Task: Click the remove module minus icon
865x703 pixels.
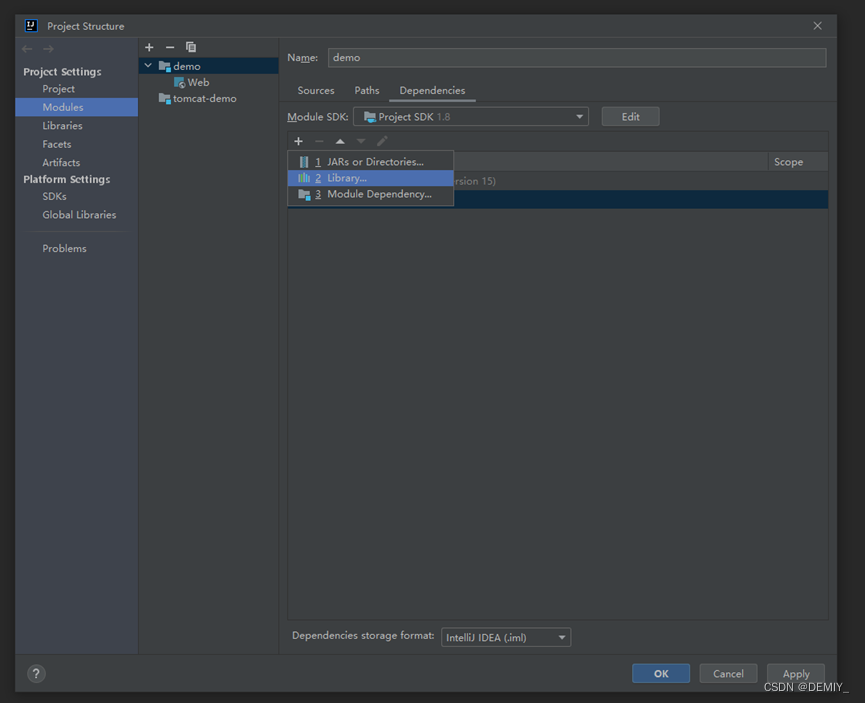Action: pos(170,47)
